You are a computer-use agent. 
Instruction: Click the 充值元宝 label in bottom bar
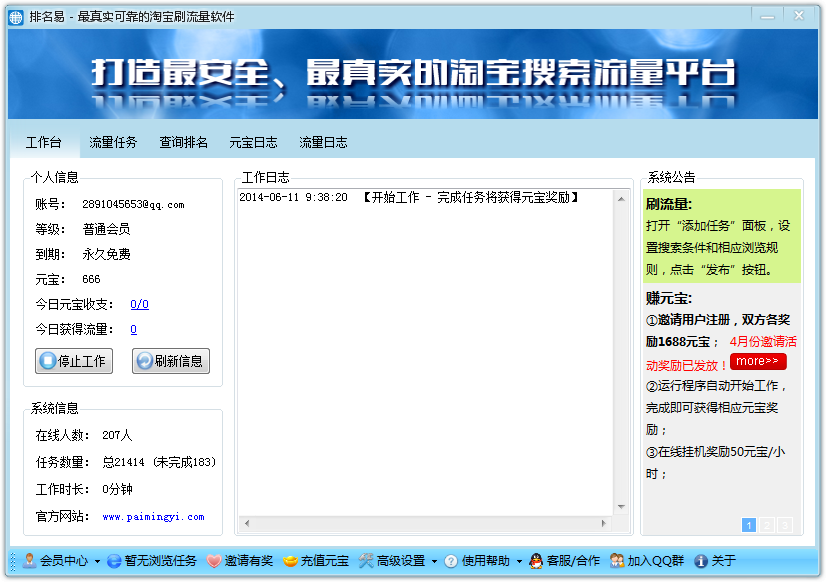(x=325, y=561)
